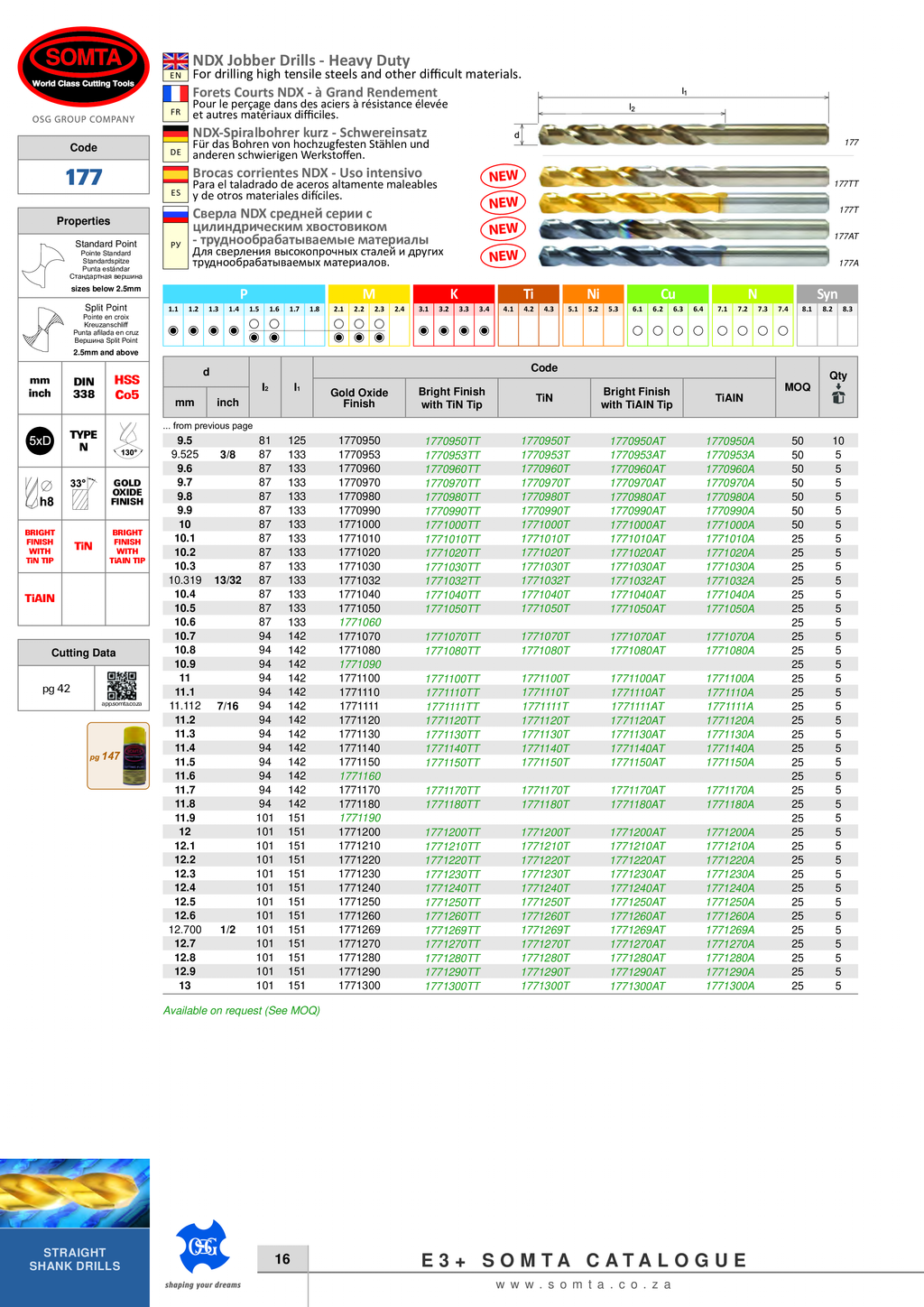Image resolution: width=924 pixels, height=1307 pixels.
Task: Click the spray can pg 147 thumbnail
Action: pyautogui.click(x=118, y=755)
